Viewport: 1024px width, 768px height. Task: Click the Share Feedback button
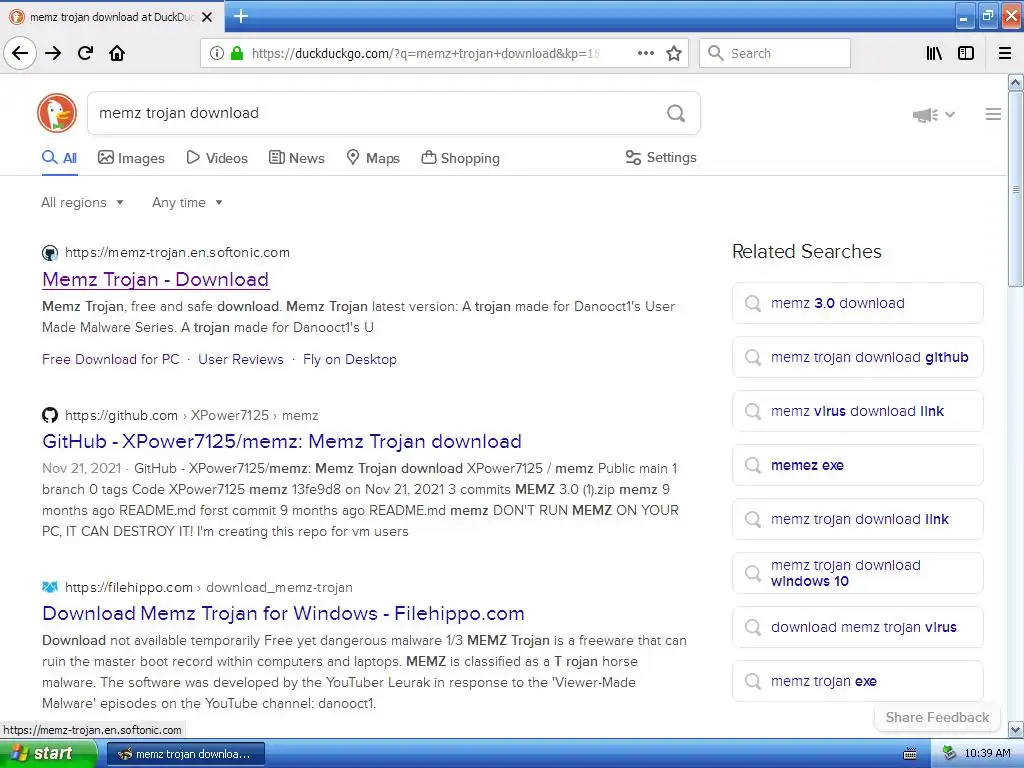[x=937, y=717]
